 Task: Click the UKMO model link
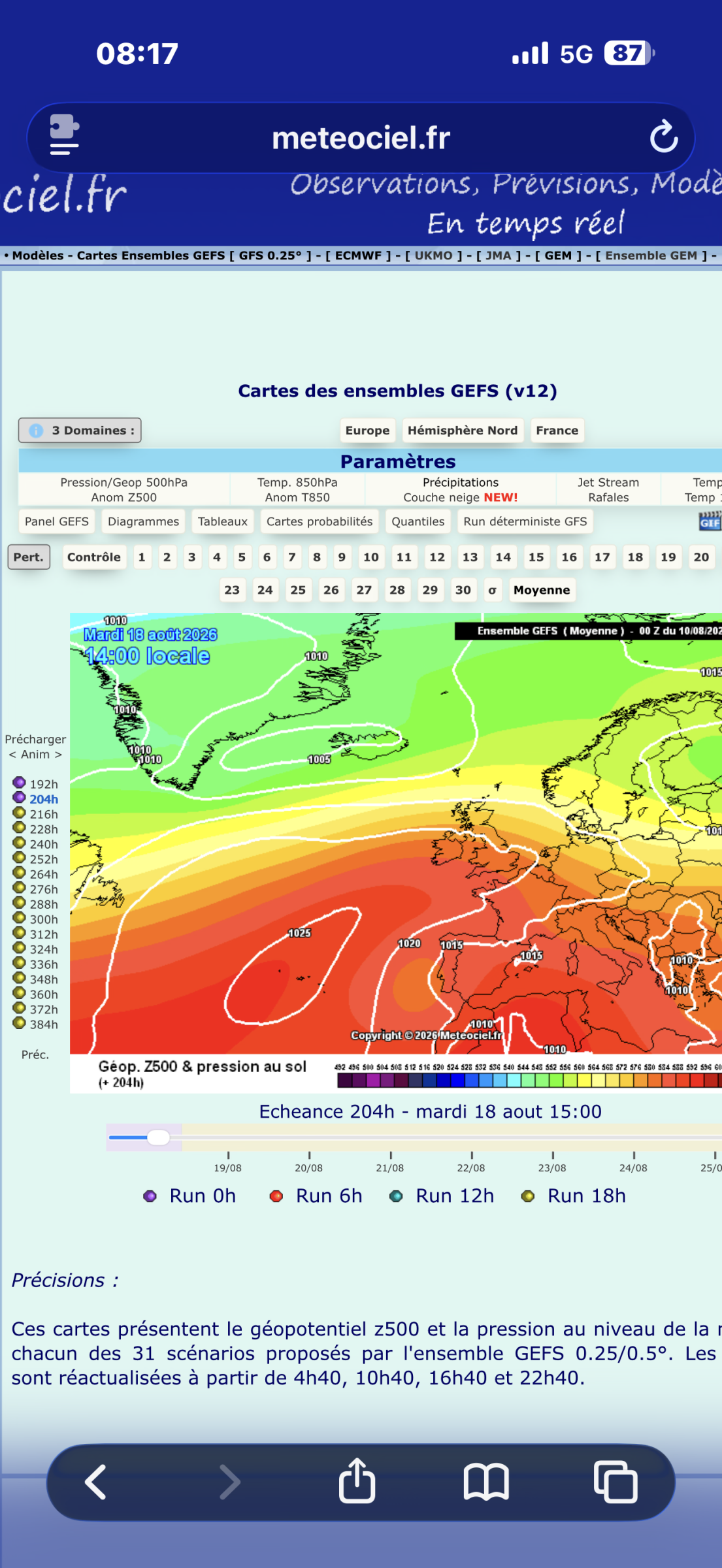click(433, 255)
